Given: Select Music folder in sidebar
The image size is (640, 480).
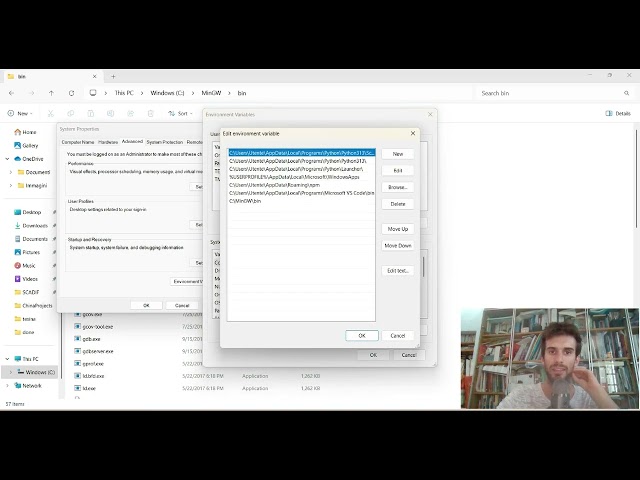Looking at the screenshot, I should point(25,265).
